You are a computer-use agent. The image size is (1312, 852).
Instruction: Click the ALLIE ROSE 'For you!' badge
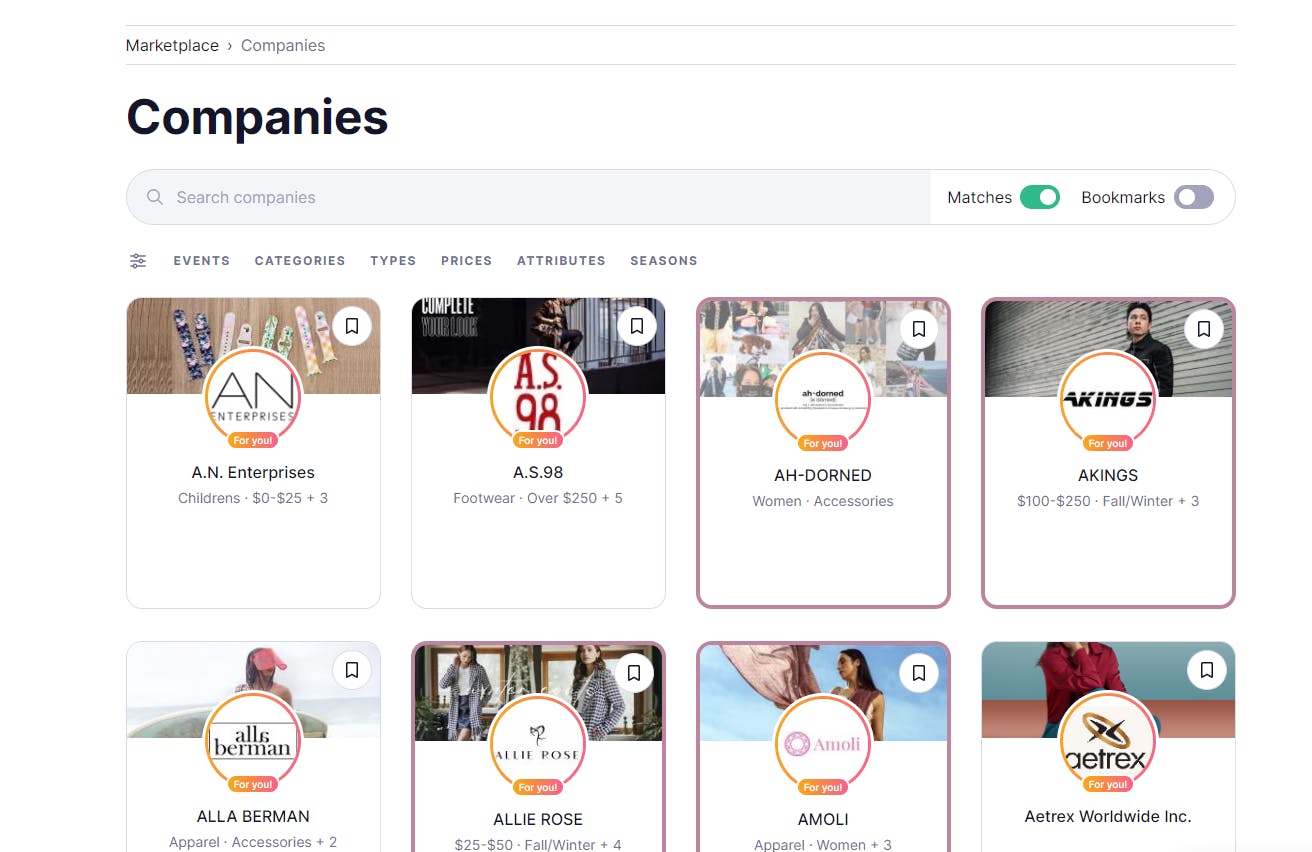click(538, 787)
